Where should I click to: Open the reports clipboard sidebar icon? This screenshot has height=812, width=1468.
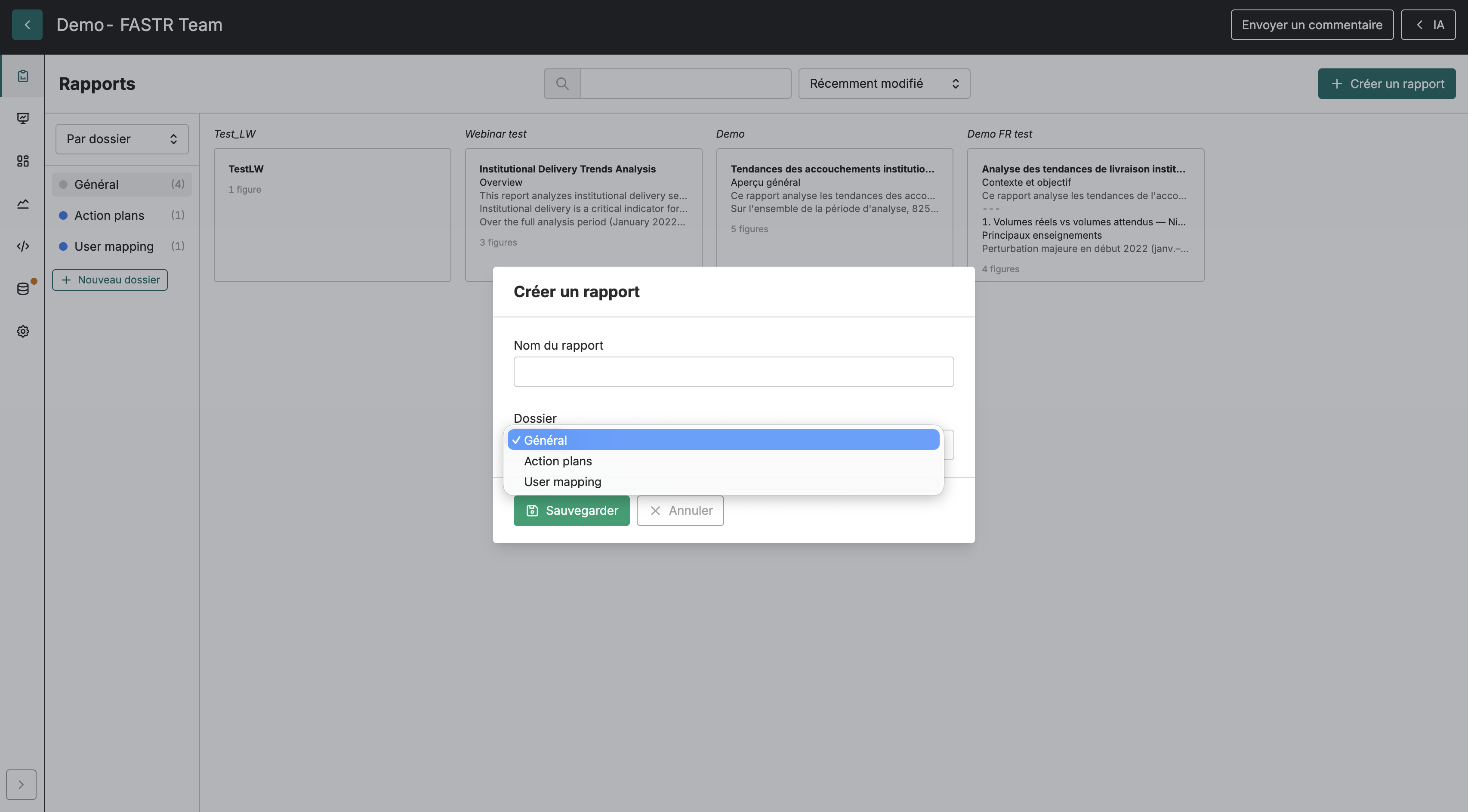pos(23,76)
